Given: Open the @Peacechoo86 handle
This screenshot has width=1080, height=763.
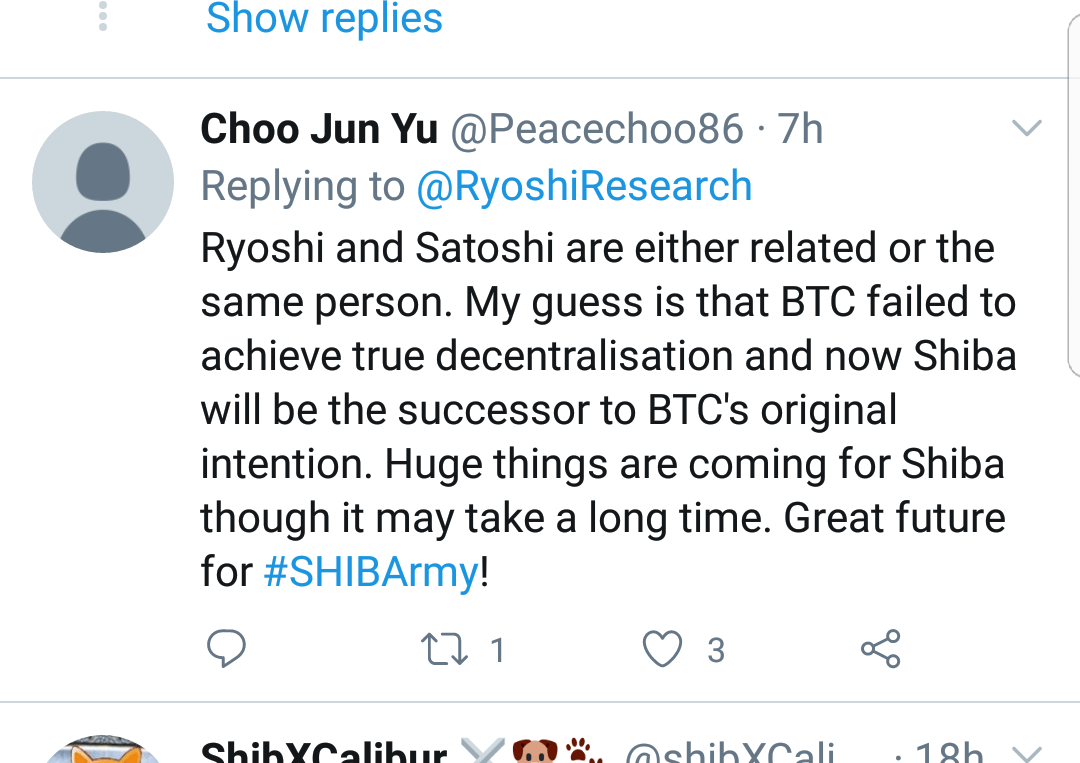Looking at the screenshot, I should pyautogui.click(x=597, y=129).
